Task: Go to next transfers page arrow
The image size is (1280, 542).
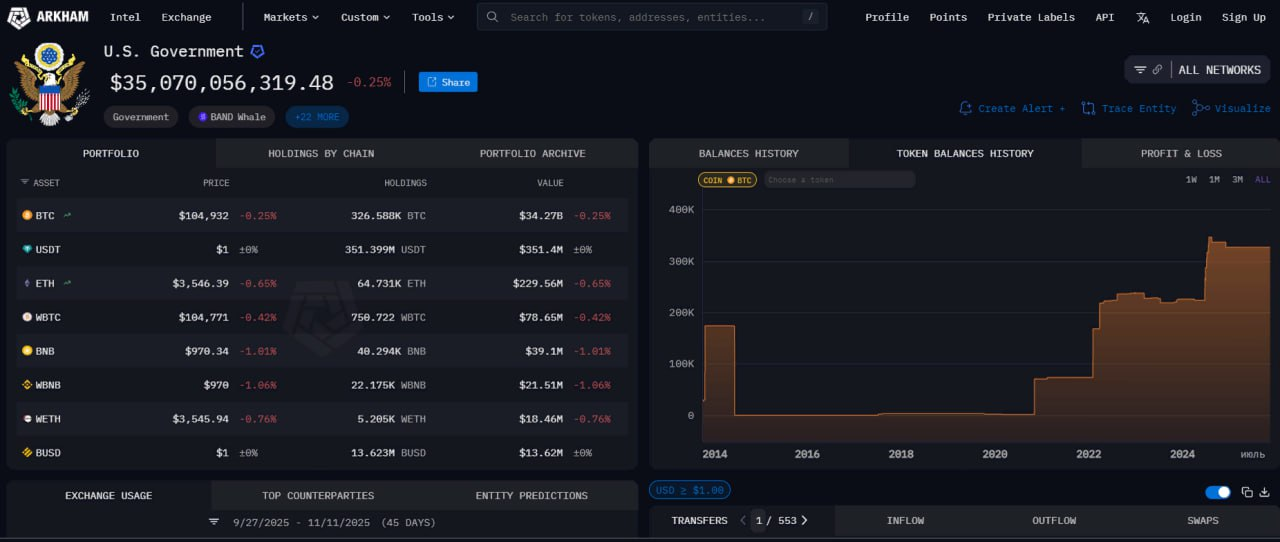Action: coord(804,520)
